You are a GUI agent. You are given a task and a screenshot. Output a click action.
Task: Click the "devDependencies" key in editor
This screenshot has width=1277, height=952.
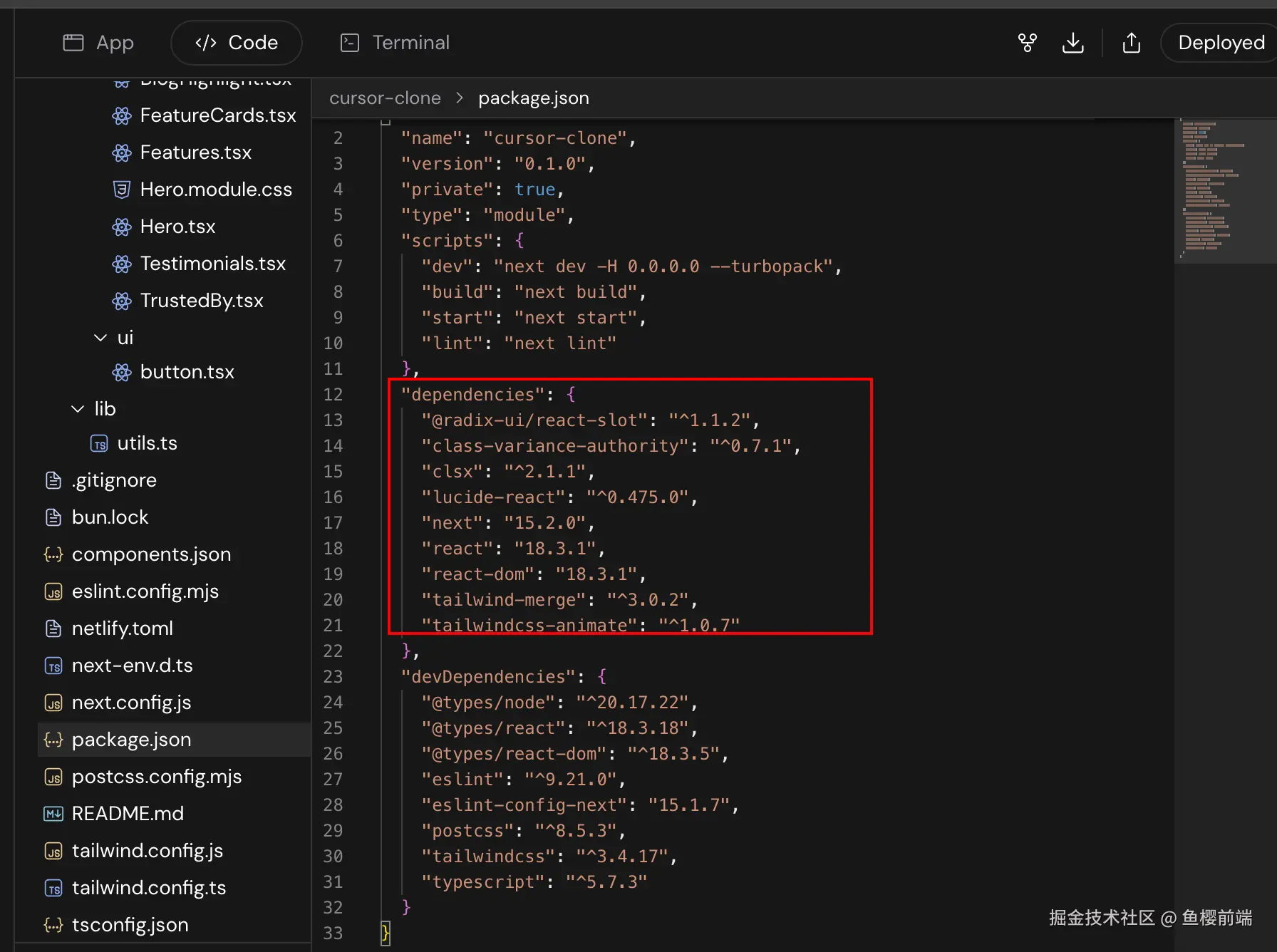click(x=488, y=677)
